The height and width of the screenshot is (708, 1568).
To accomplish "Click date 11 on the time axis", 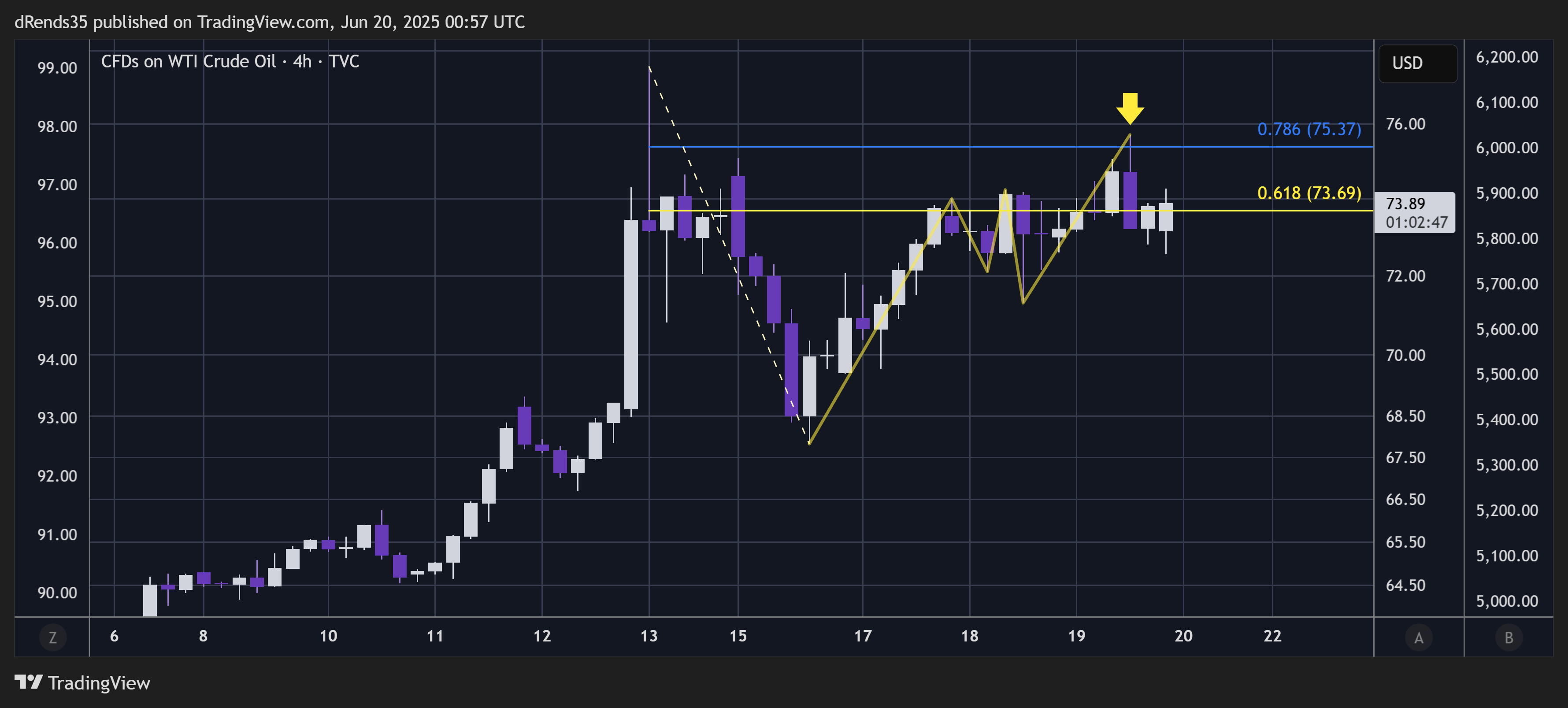I will point(435,636).
